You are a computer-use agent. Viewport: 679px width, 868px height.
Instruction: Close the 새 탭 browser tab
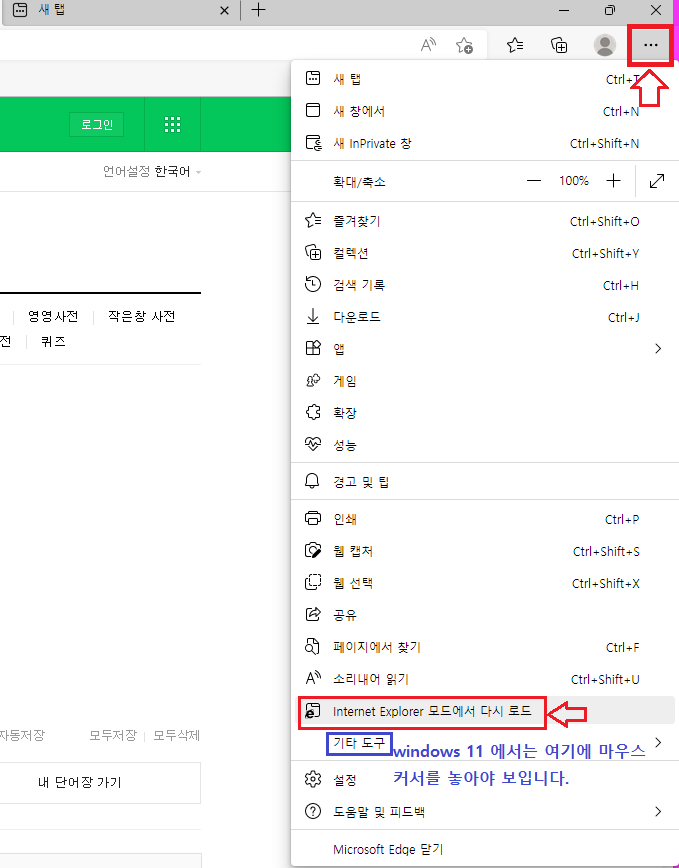coord(224,11)
